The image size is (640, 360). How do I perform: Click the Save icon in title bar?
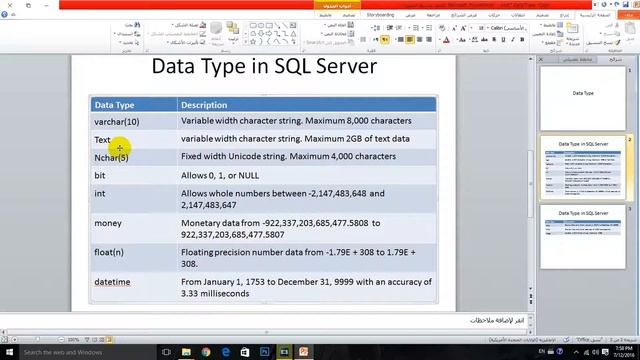coord(626,4)
